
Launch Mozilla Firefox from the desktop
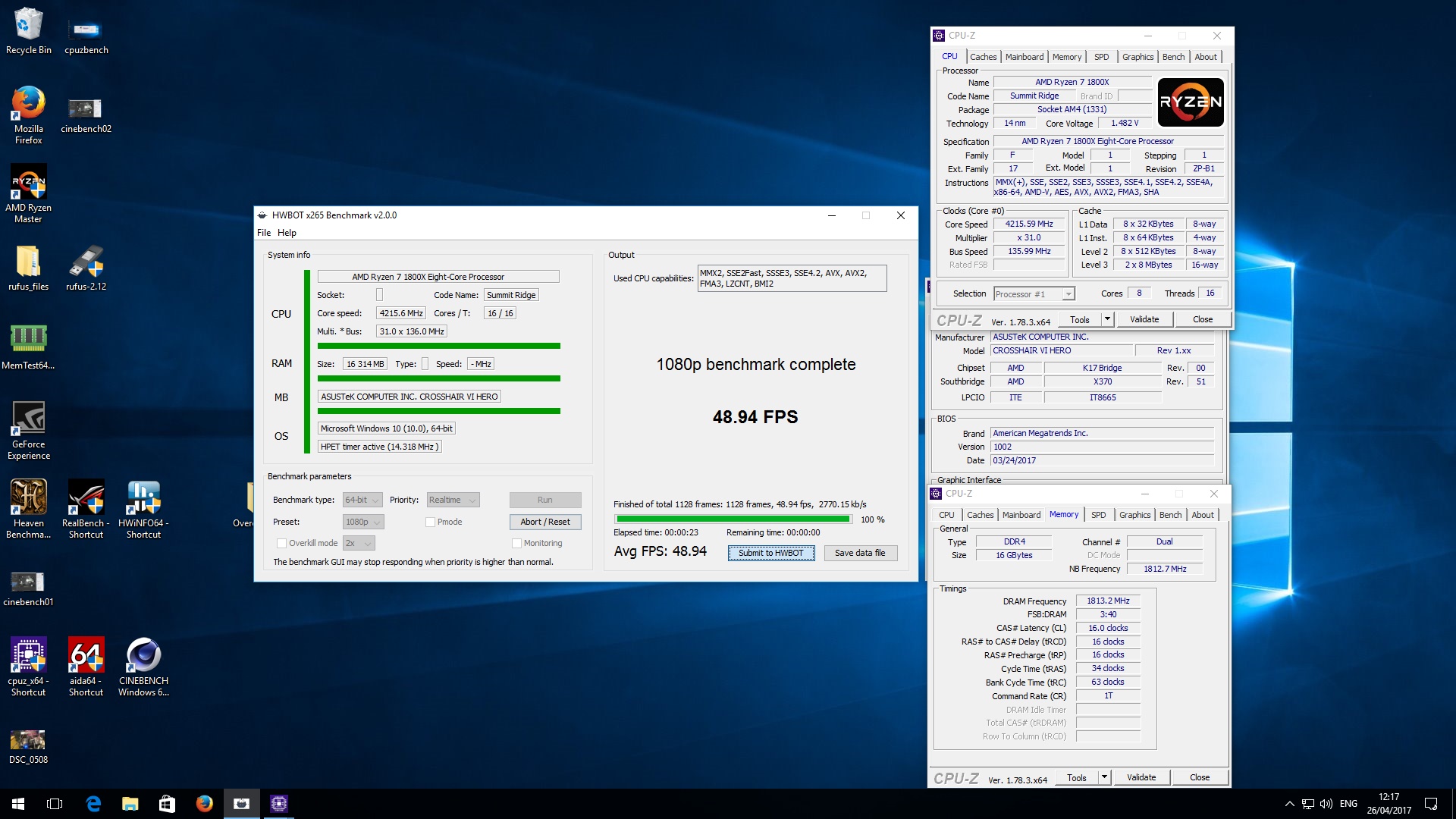(x=29, y=115)
